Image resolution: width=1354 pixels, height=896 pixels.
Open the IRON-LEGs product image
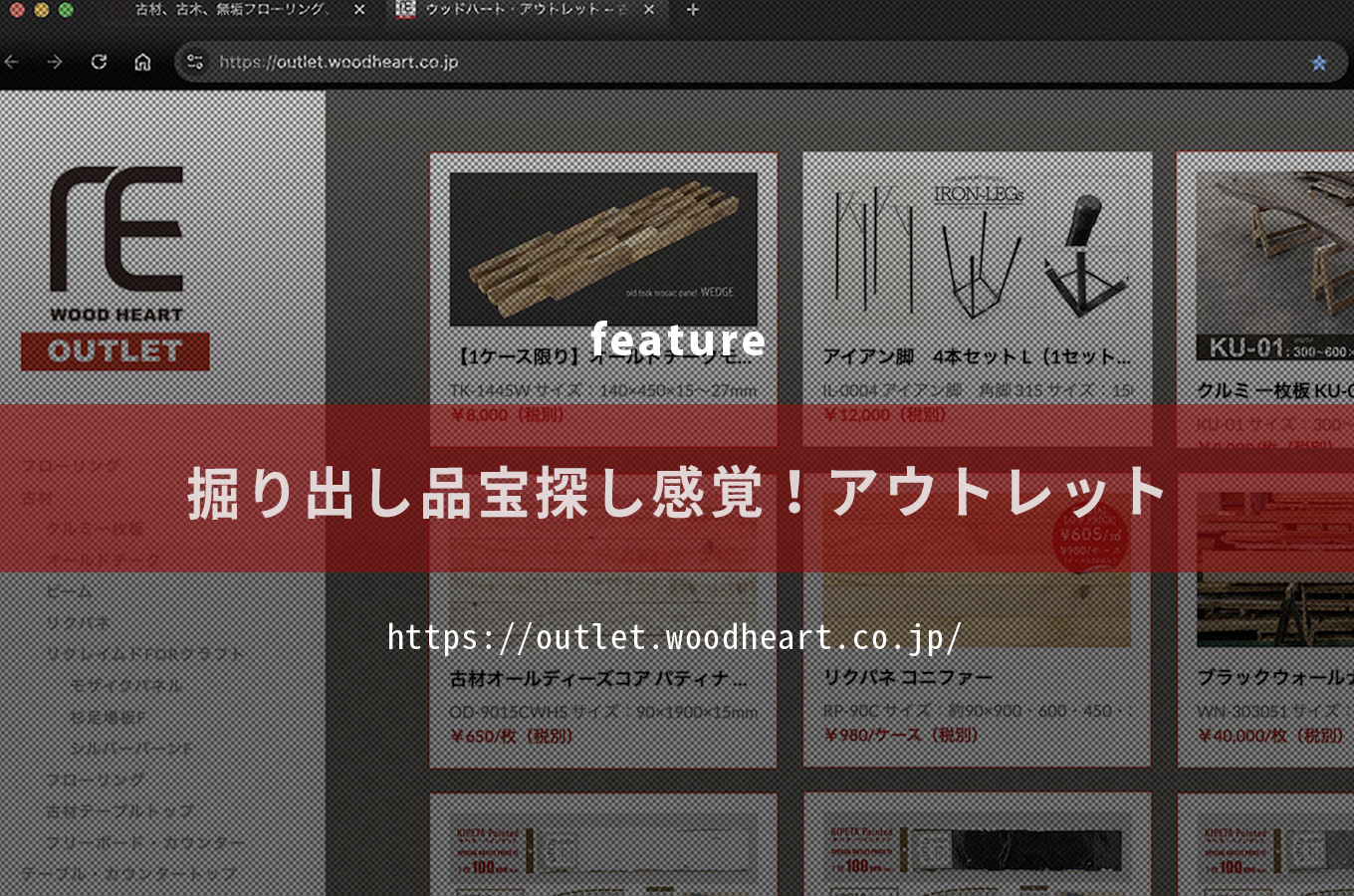pyautogui.click(x=978, y=249)
